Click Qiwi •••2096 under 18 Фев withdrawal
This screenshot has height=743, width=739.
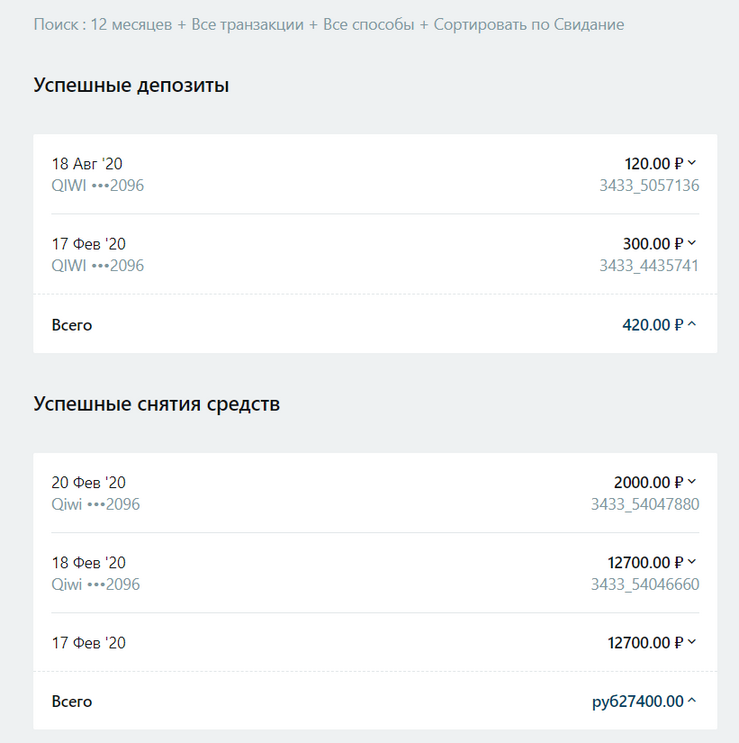(x=95, y=584)
